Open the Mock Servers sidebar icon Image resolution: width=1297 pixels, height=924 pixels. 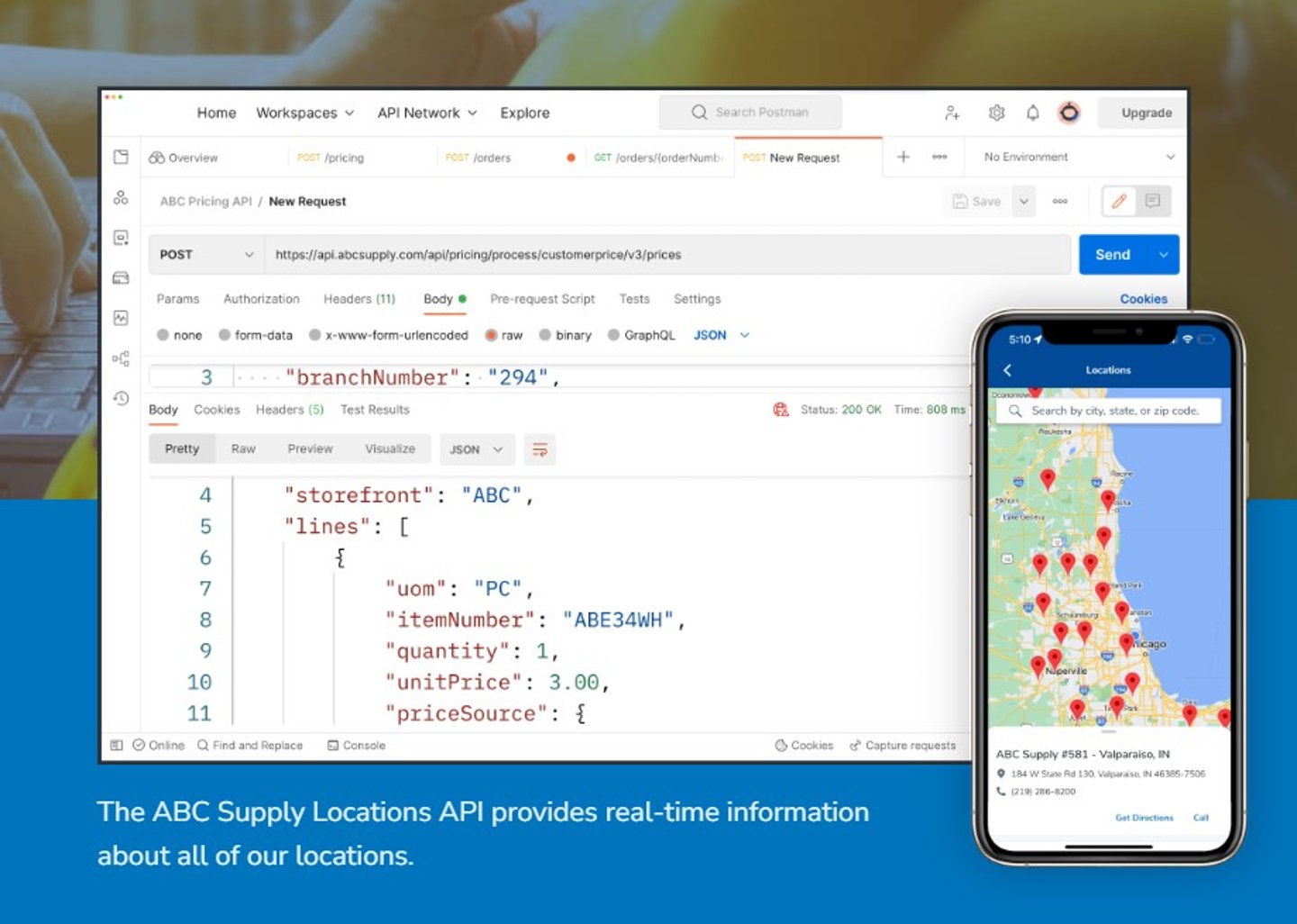(x=121, y=277)
